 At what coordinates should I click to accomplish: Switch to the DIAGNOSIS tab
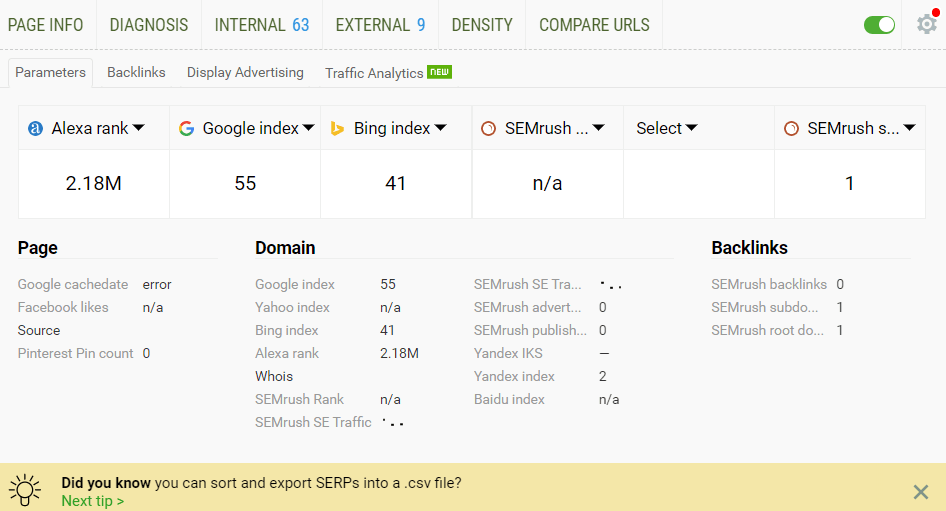[149, 25]
